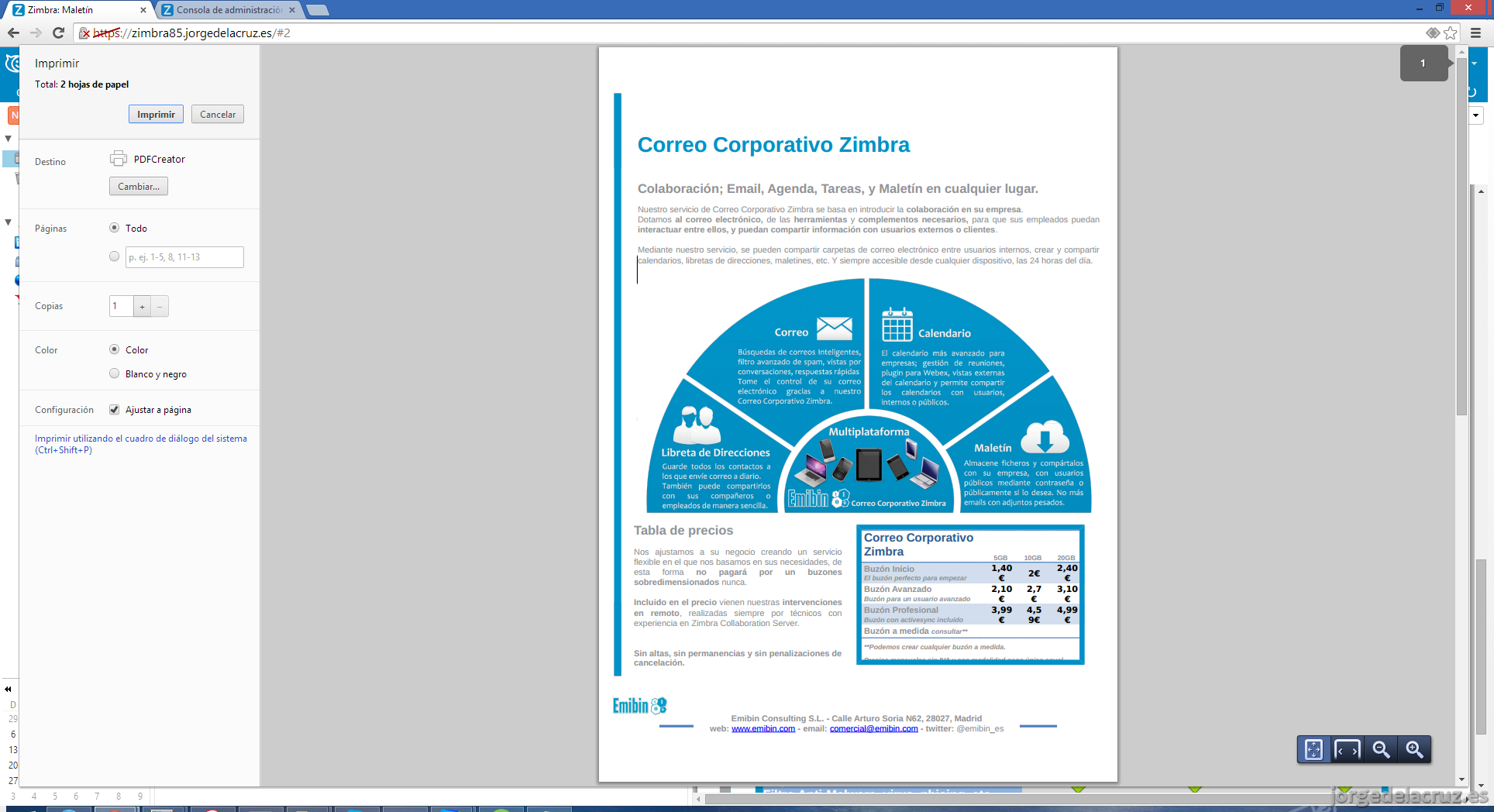Collapse Zimbra sidebar with double-arrow icon

click(8, 689)
